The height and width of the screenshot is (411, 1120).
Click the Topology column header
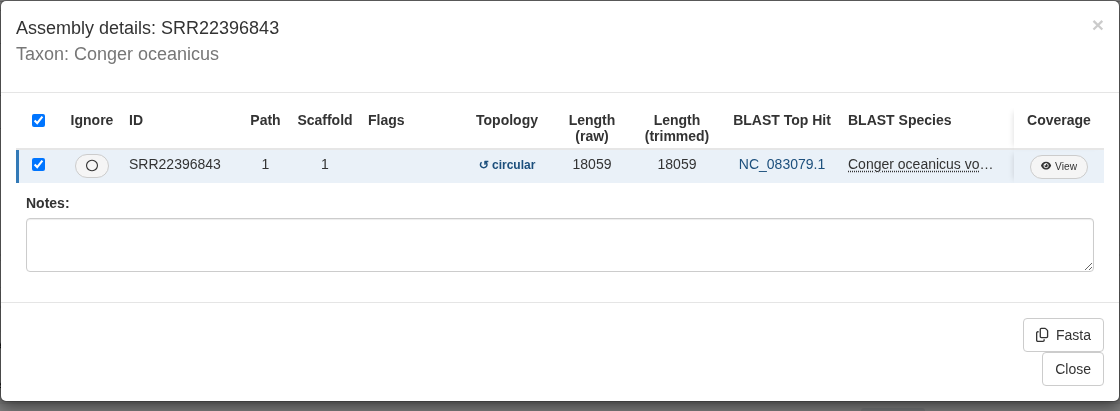coord(506,120)
